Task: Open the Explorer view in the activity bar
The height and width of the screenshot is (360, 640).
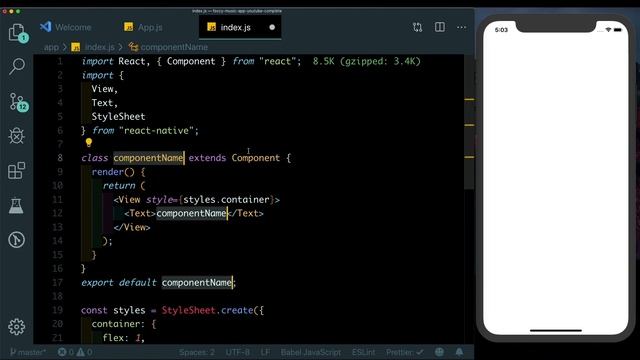Action: click(x=17, y=33)
